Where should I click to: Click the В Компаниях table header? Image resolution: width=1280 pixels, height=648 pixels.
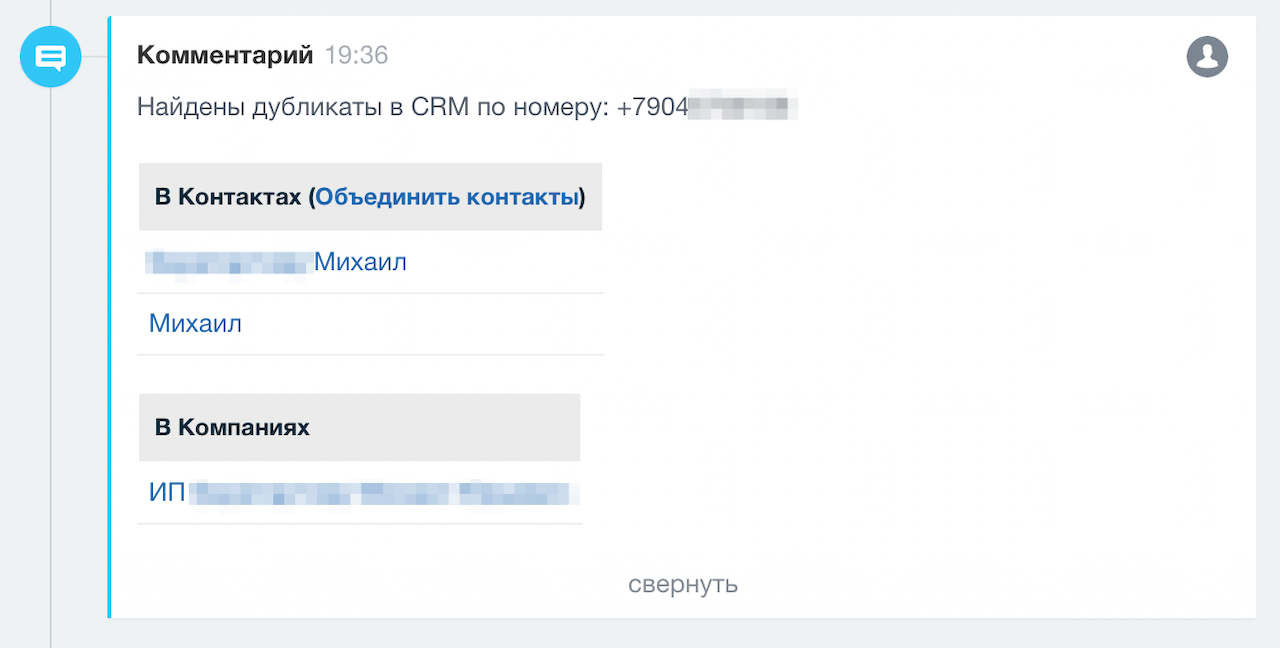pyautogui.click(x=232, y=427)
